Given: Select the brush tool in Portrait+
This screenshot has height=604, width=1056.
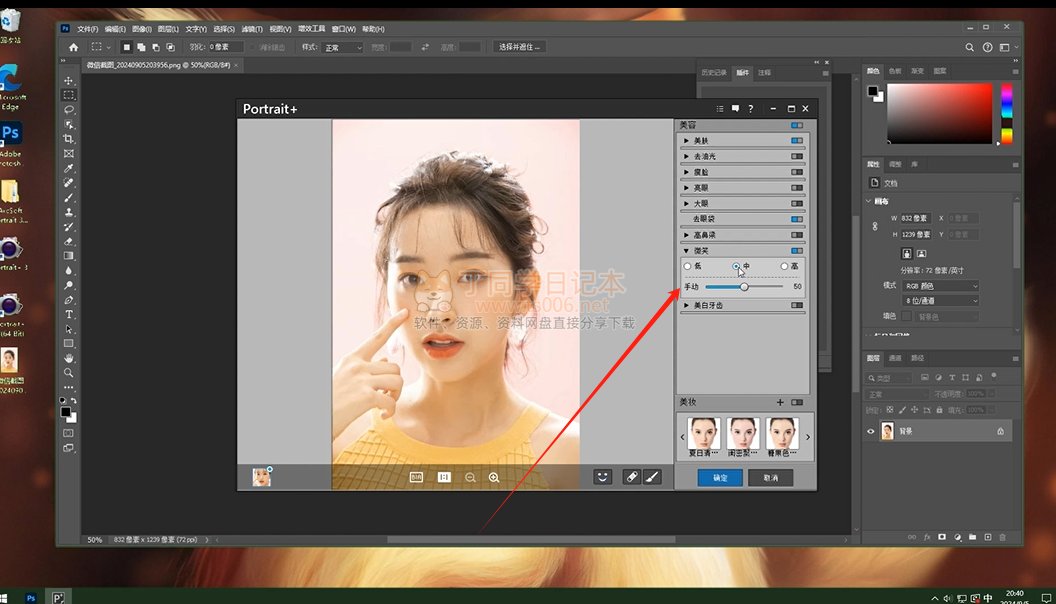Looking at the screenshot, I should 652,477.
